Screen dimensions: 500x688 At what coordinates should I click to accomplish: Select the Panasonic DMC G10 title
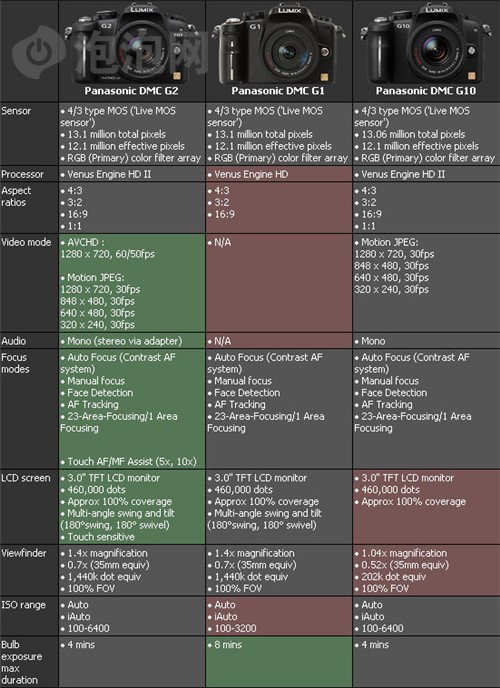425,91
